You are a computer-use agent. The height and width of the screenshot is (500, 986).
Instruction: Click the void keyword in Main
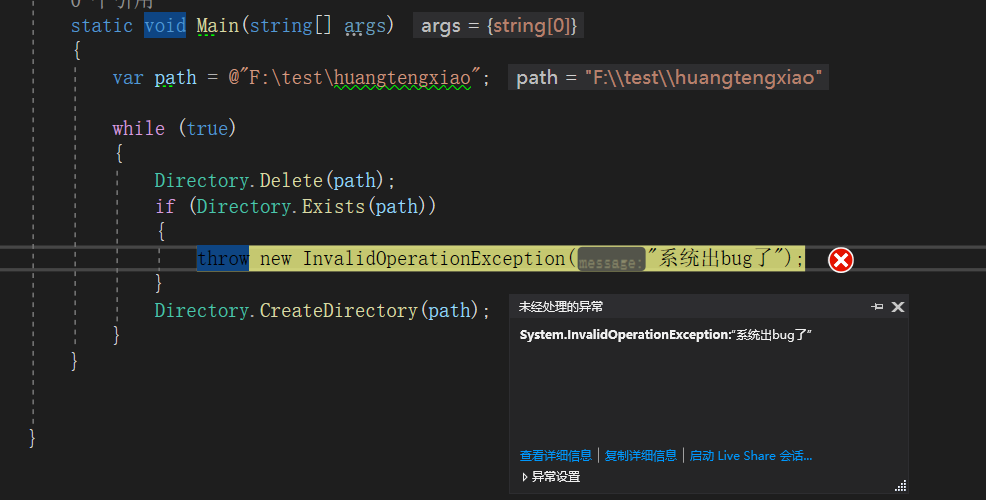(164, 25)
